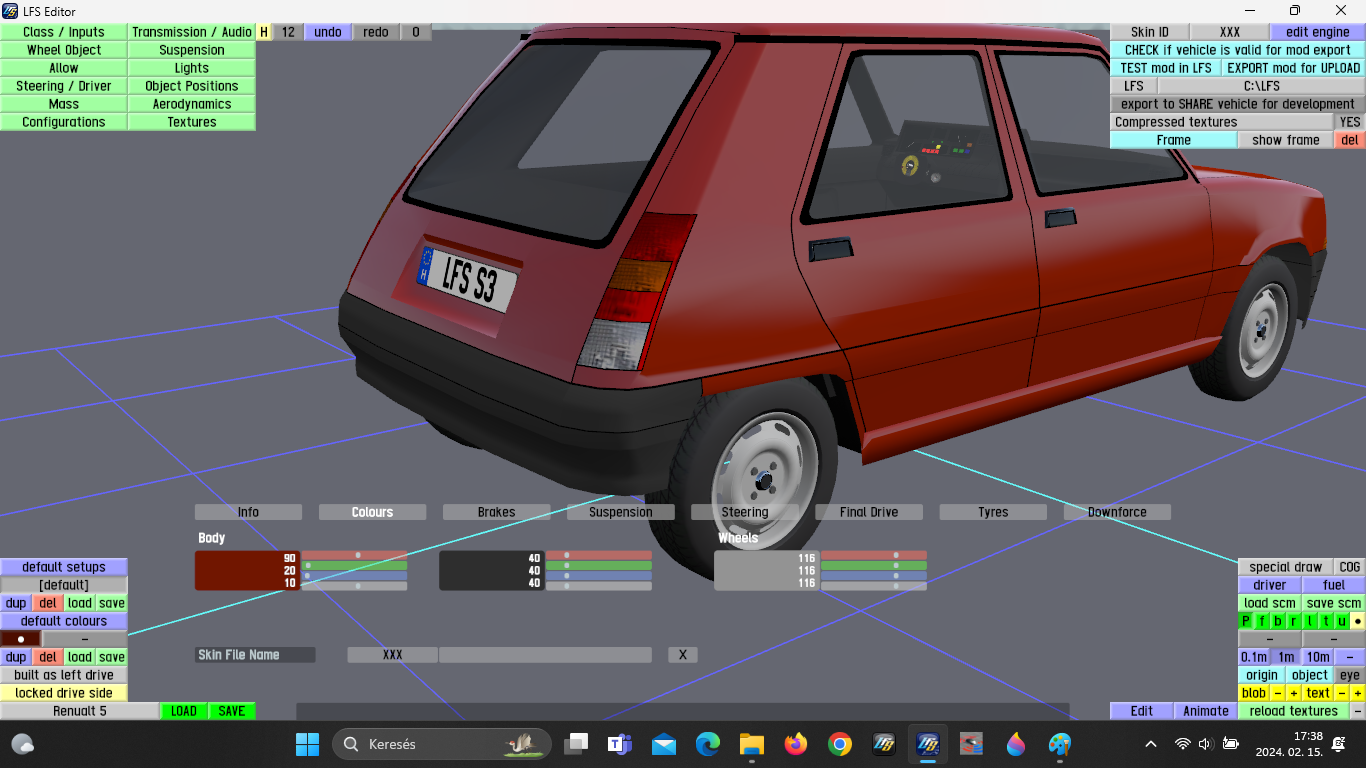
Task: Open the Class / Inputs section
Action: (64, 32)
